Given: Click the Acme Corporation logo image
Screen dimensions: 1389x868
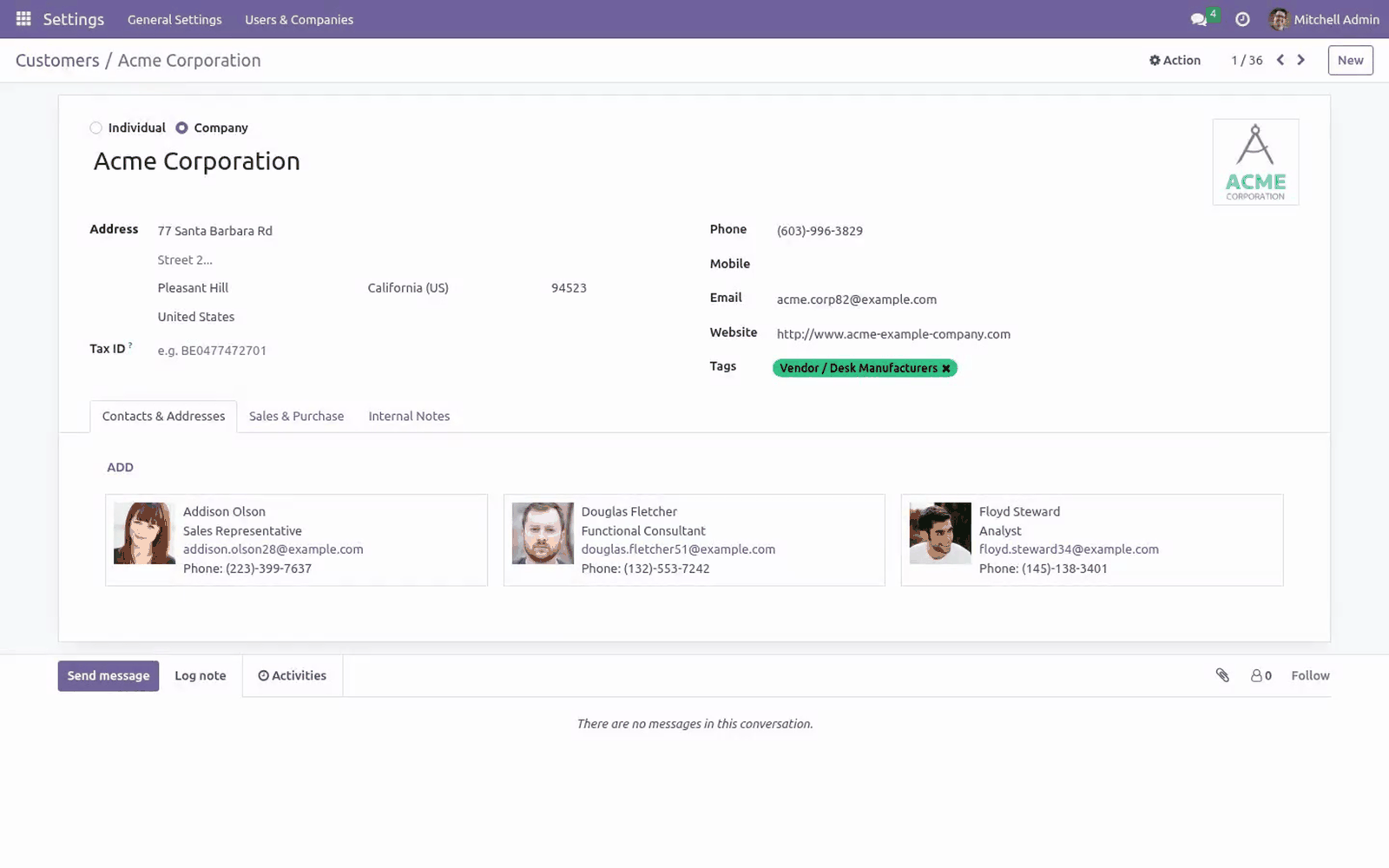Looking at the screenshot, I should pyautogui.click(x=1255, y=162).
